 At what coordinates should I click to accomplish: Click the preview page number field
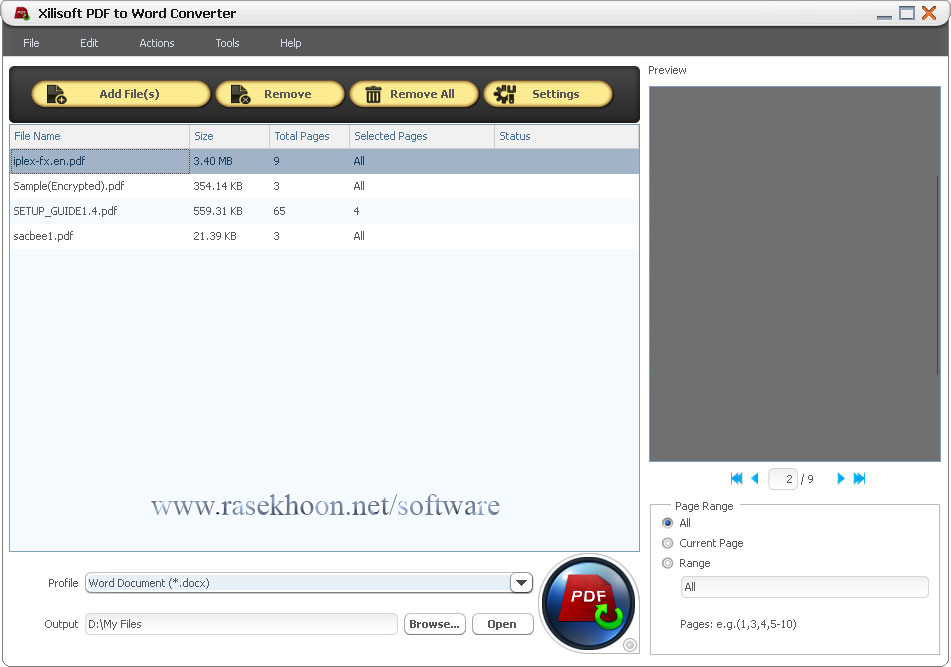pos(782,479)
